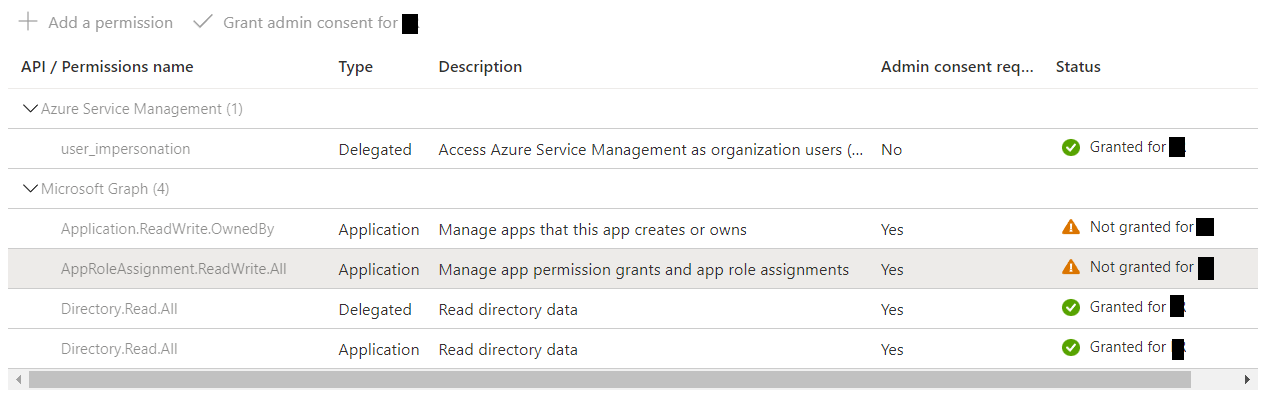Click 'No' admin consent value for user_impersonation
Viewport: 1271px width, 403px height.
click(x=891, y=149)
